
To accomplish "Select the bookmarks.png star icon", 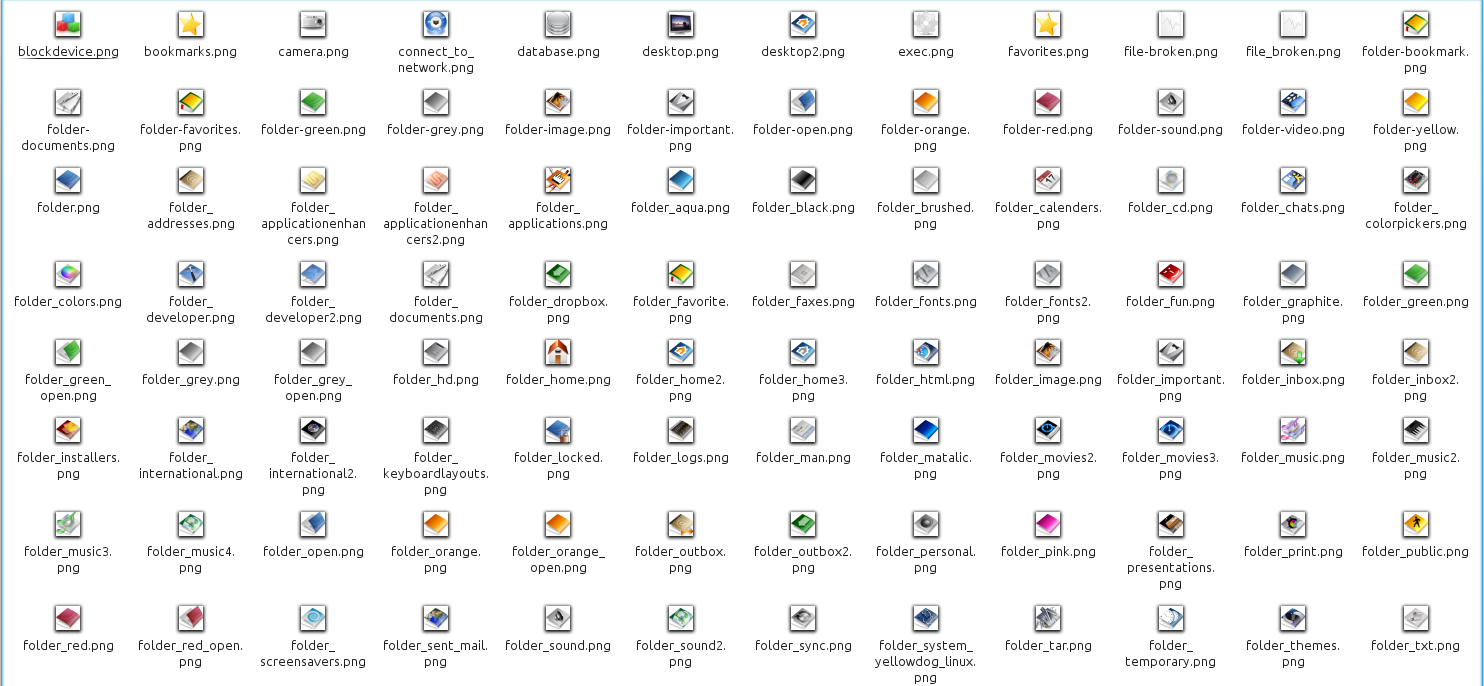I will pos(191,24).
